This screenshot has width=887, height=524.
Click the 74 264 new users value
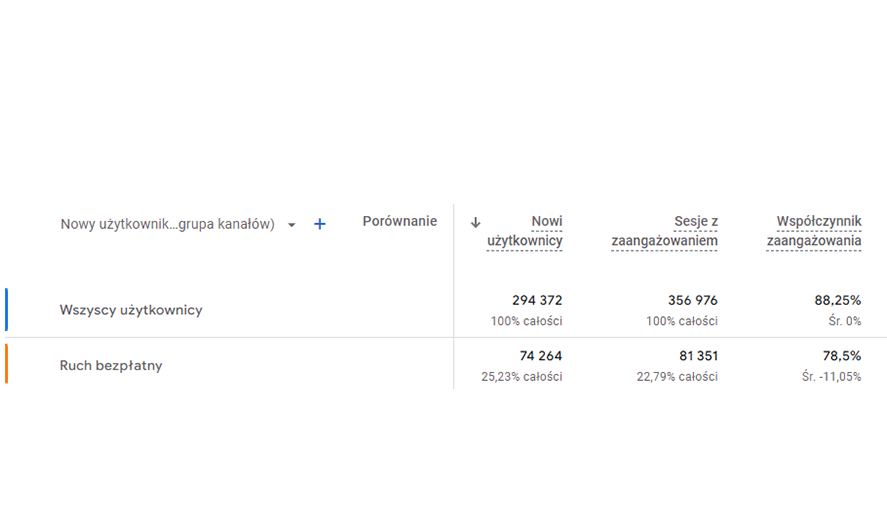tap(540, 356)
